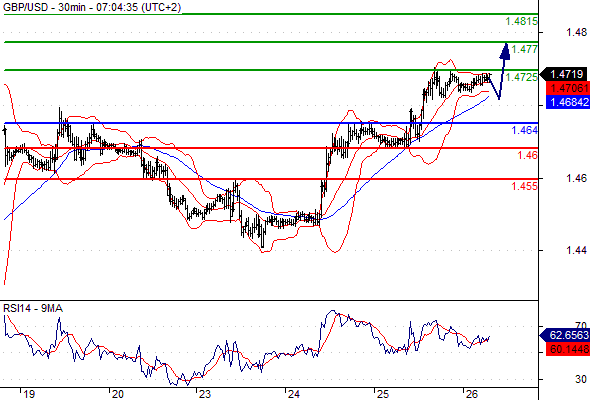Click the blue forecast arrow head
This screenshot has height=400, width=590.
click(505, 52)
